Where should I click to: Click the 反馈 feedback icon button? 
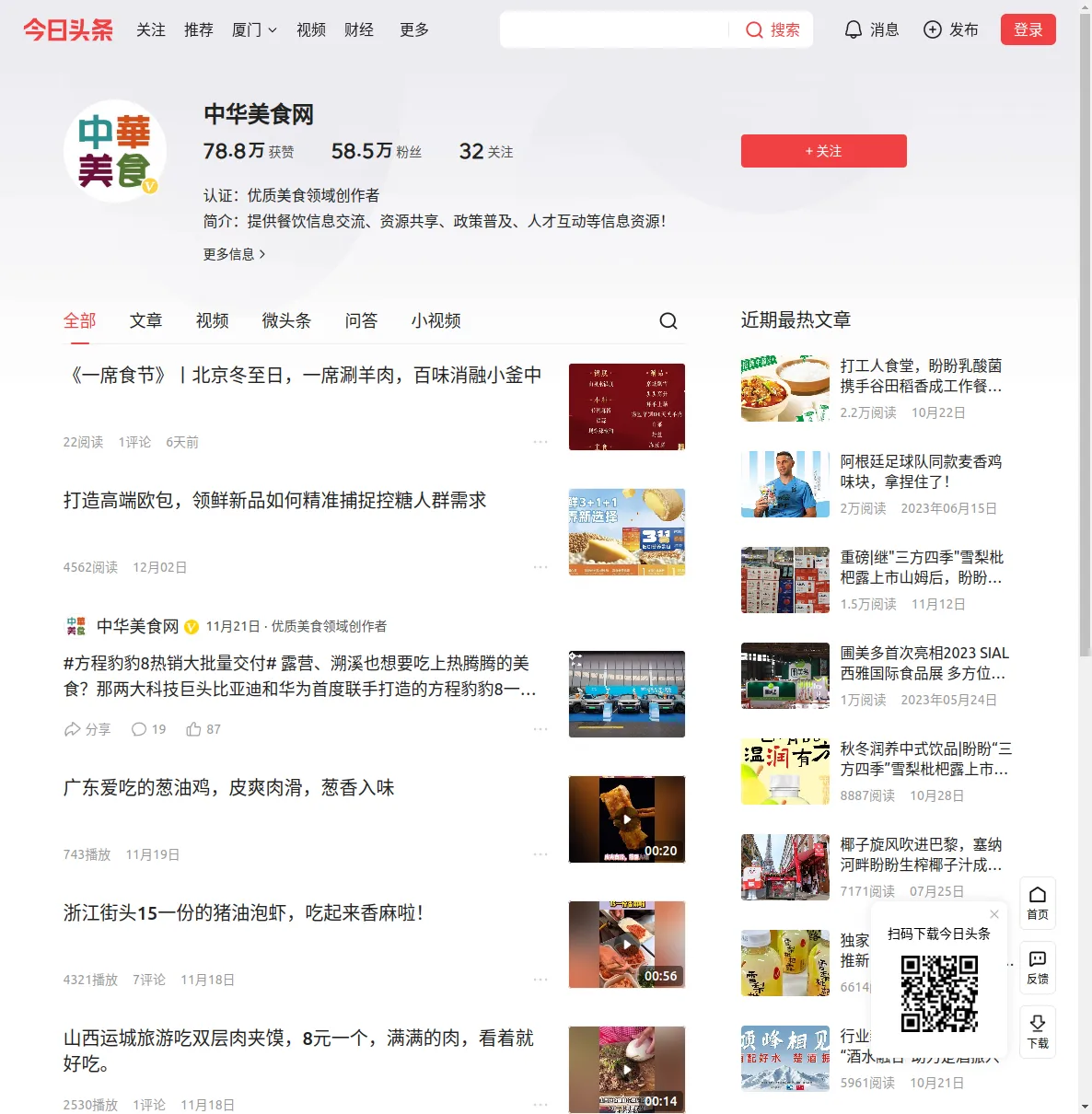(x=1038, y=968)
